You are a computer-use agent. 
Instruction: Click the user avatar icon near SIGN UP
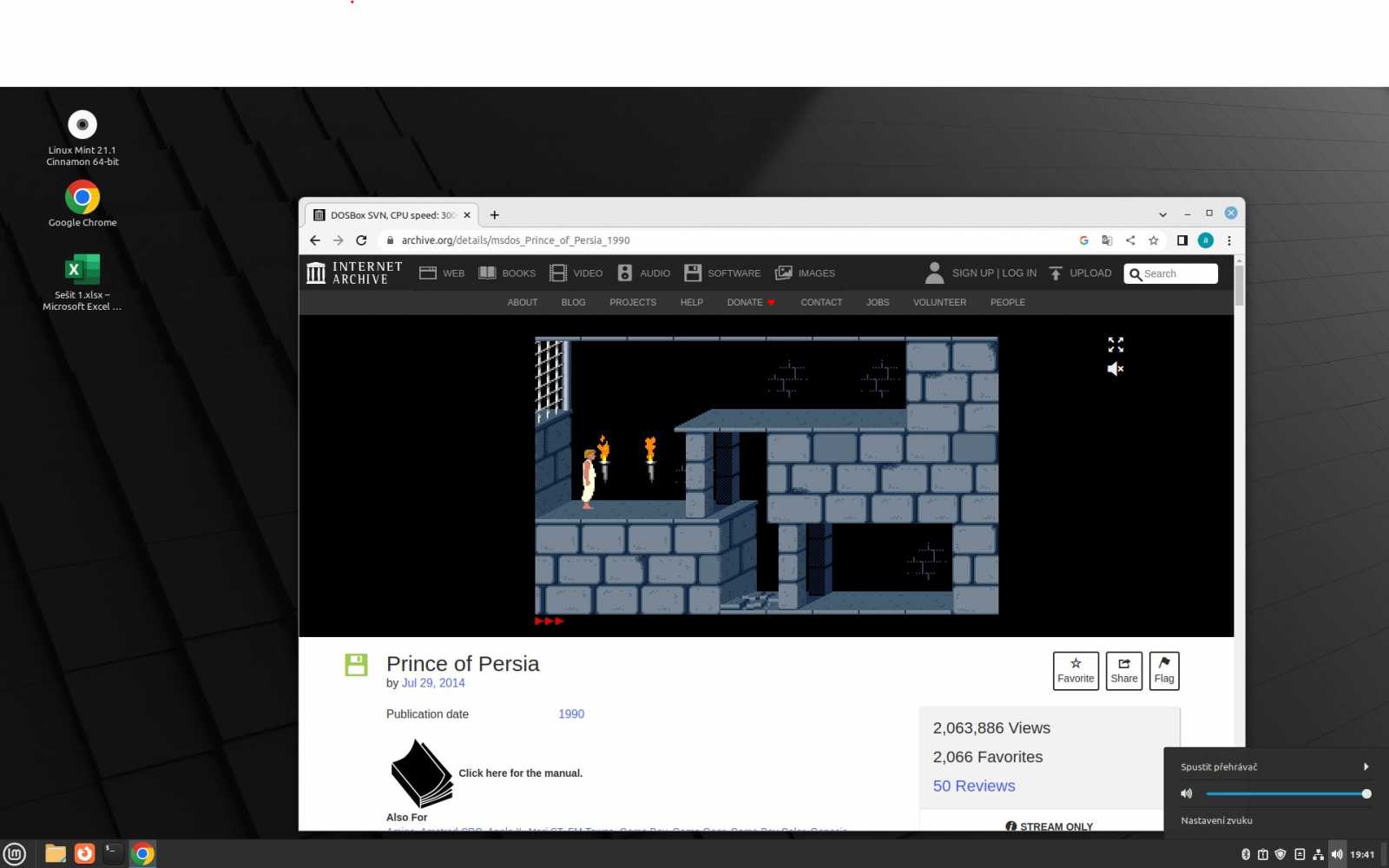(934, 273)
